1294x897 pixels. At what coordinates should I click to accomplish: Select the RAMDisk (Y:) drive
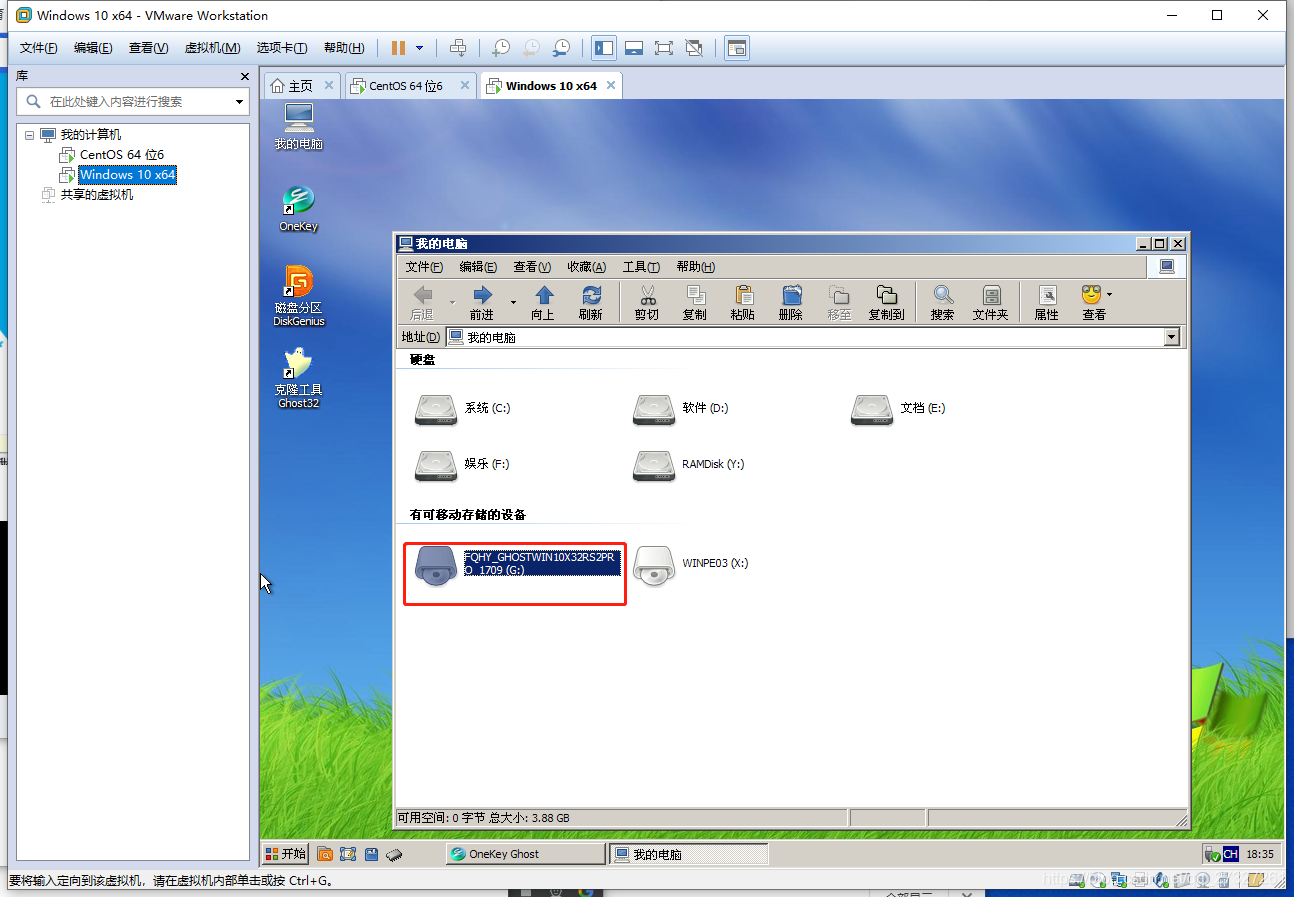click(689, 465)
